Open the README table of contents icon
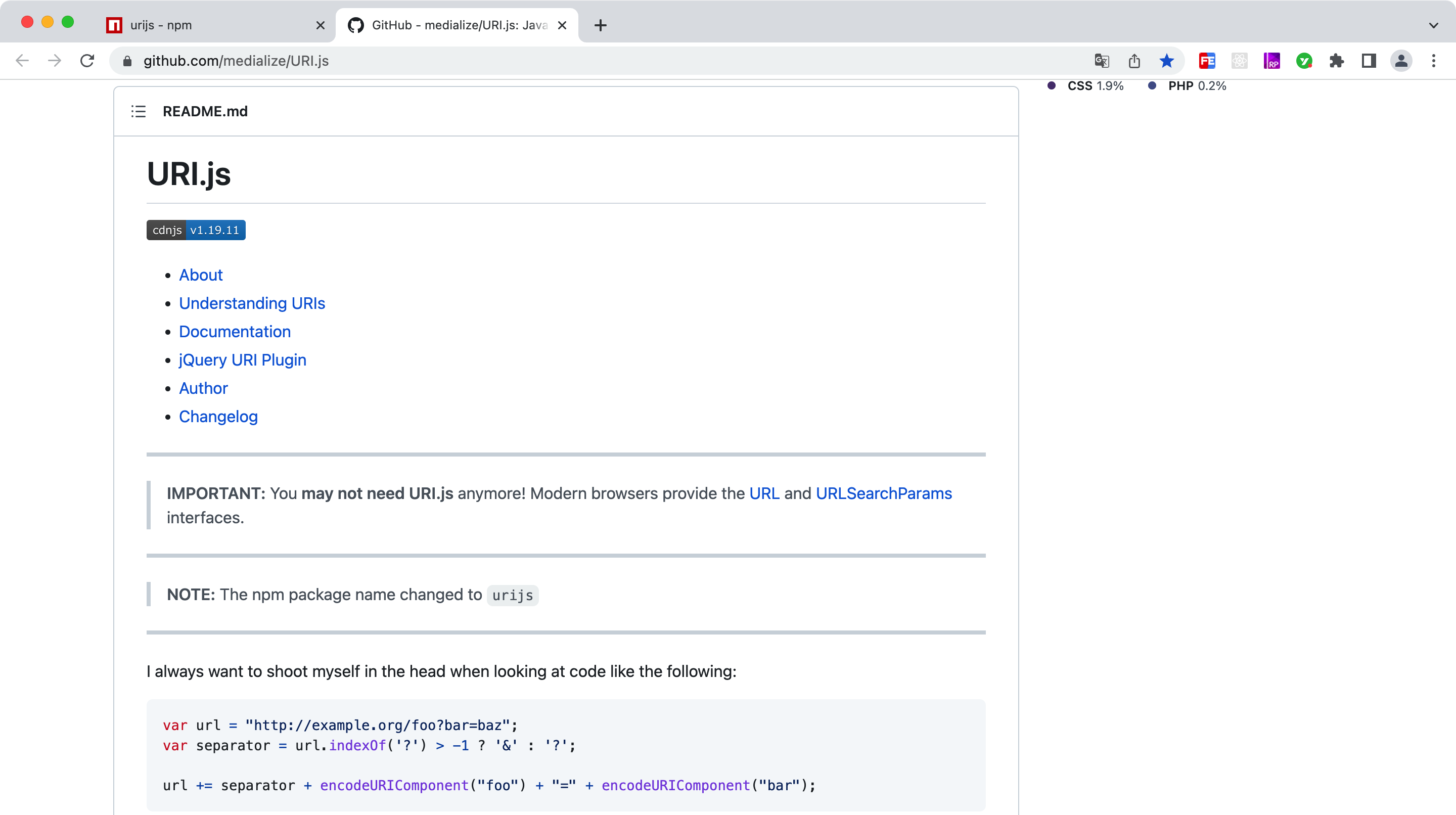The width and height of the screenshot is (1456, 815). click(139, 111)
